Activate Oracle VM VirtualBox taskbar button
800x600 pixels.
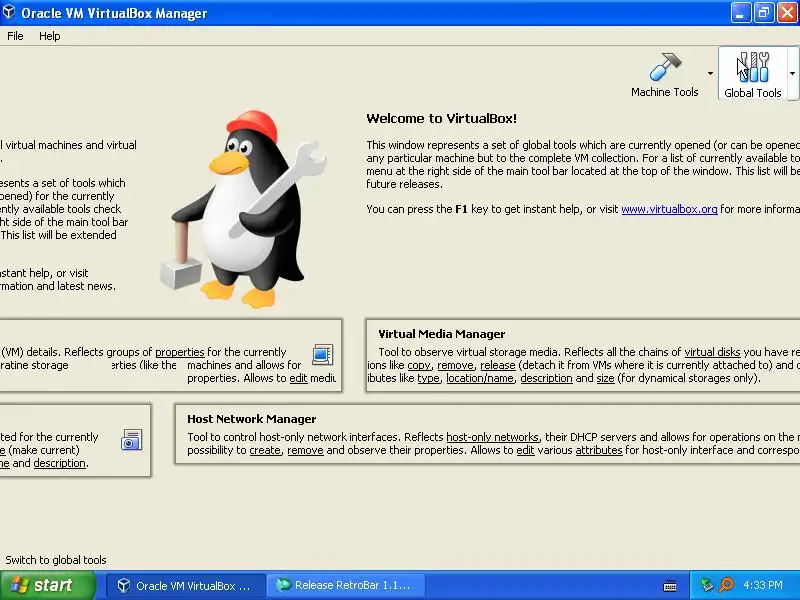click(185, 586)
